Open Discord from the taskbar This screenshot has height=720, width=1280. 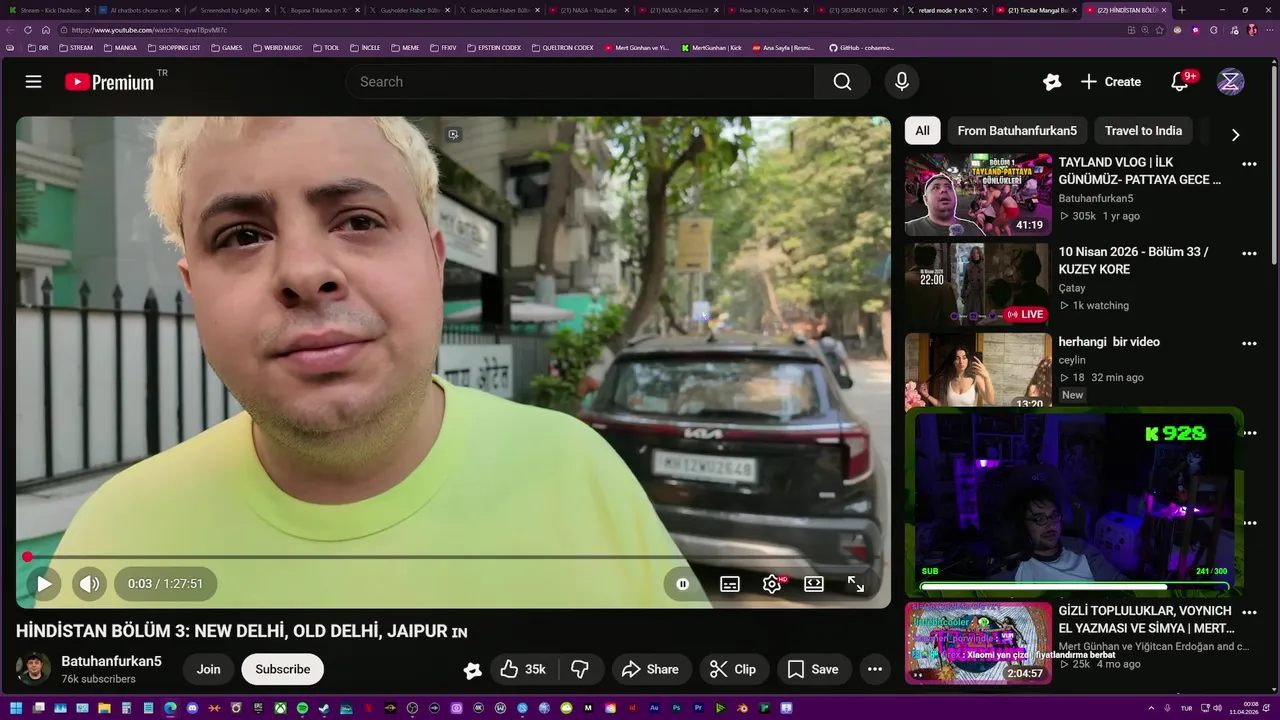192,708
